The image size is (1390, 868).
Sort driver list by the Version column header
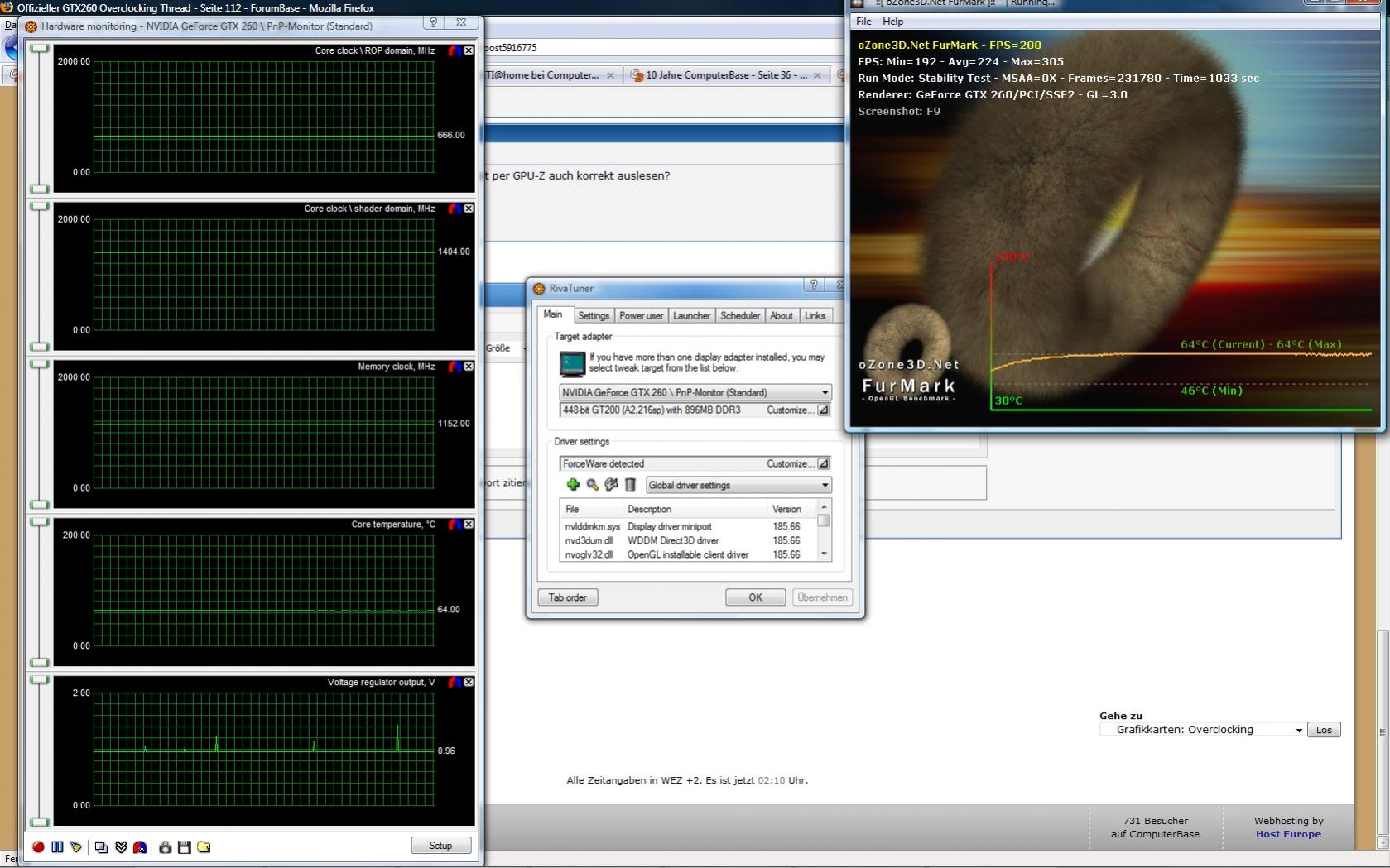(792, 510)
